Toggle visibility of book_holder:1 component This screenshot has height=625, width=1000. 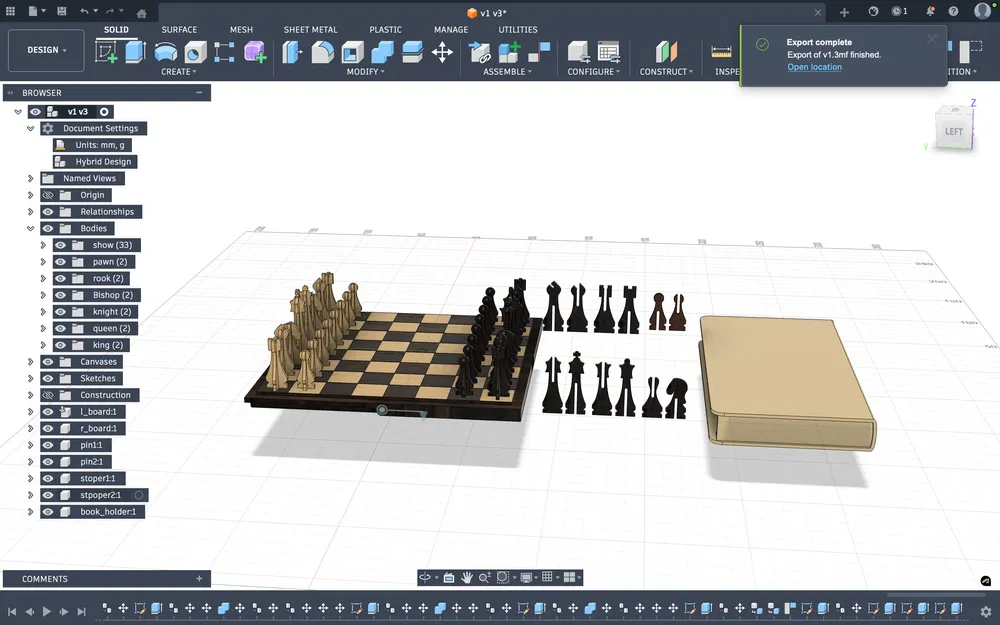[48, 511]
